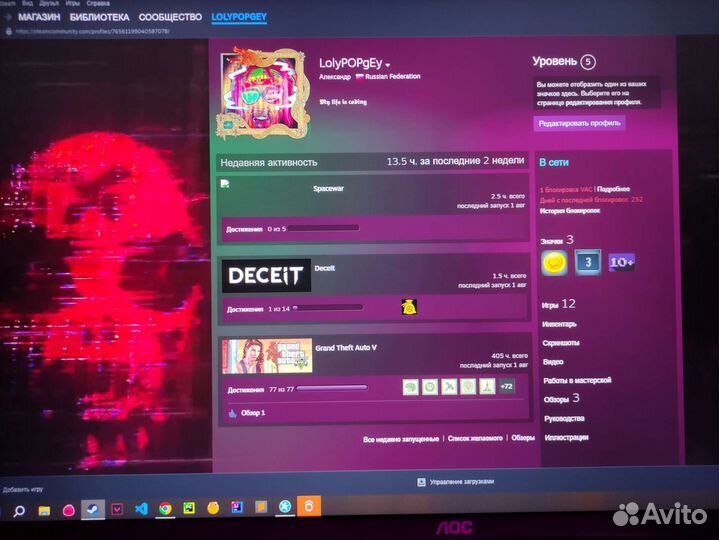
Task: Click the second GTA V achievement icon
Action: click(430, 387)
